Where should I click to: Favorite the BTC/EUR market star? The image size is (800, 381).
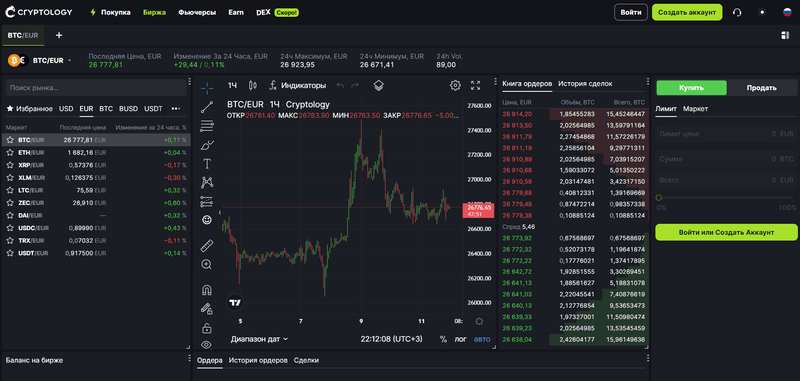[x=10, y=140]
